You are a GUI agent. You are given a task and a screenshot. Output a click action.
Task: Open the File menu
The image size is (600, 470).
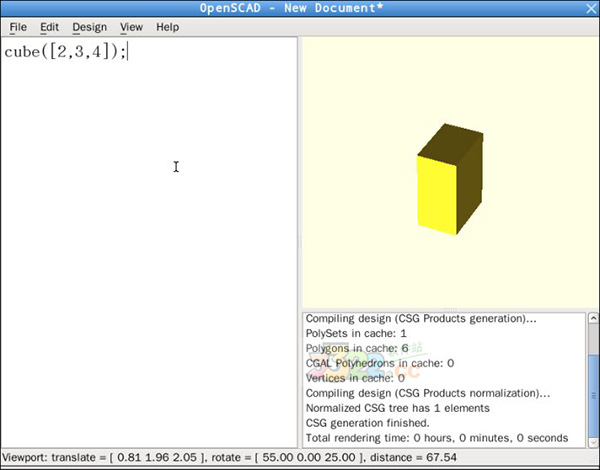pos(18,27)
